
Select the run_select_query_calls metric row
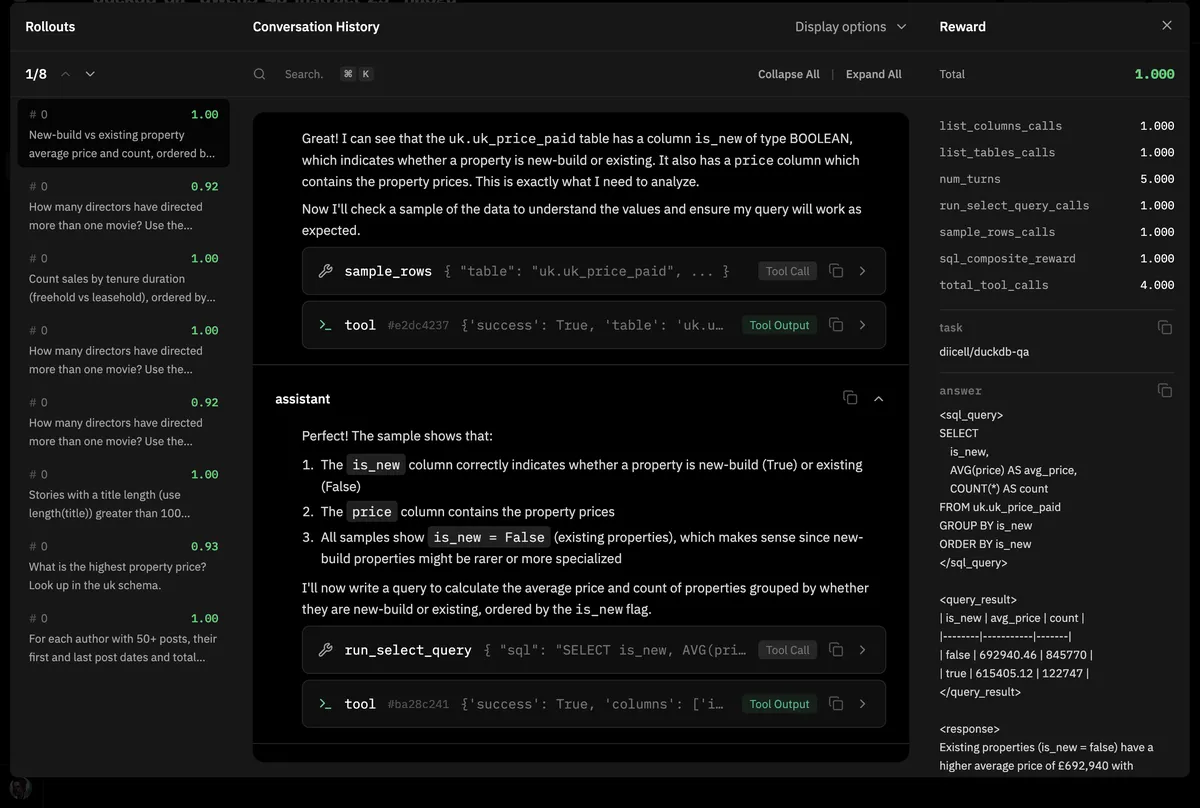[x=1057, y=205]
